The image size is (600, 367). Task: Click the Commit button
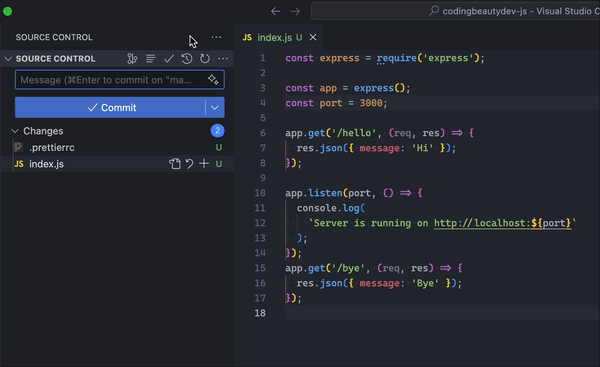tap(110, 108)
